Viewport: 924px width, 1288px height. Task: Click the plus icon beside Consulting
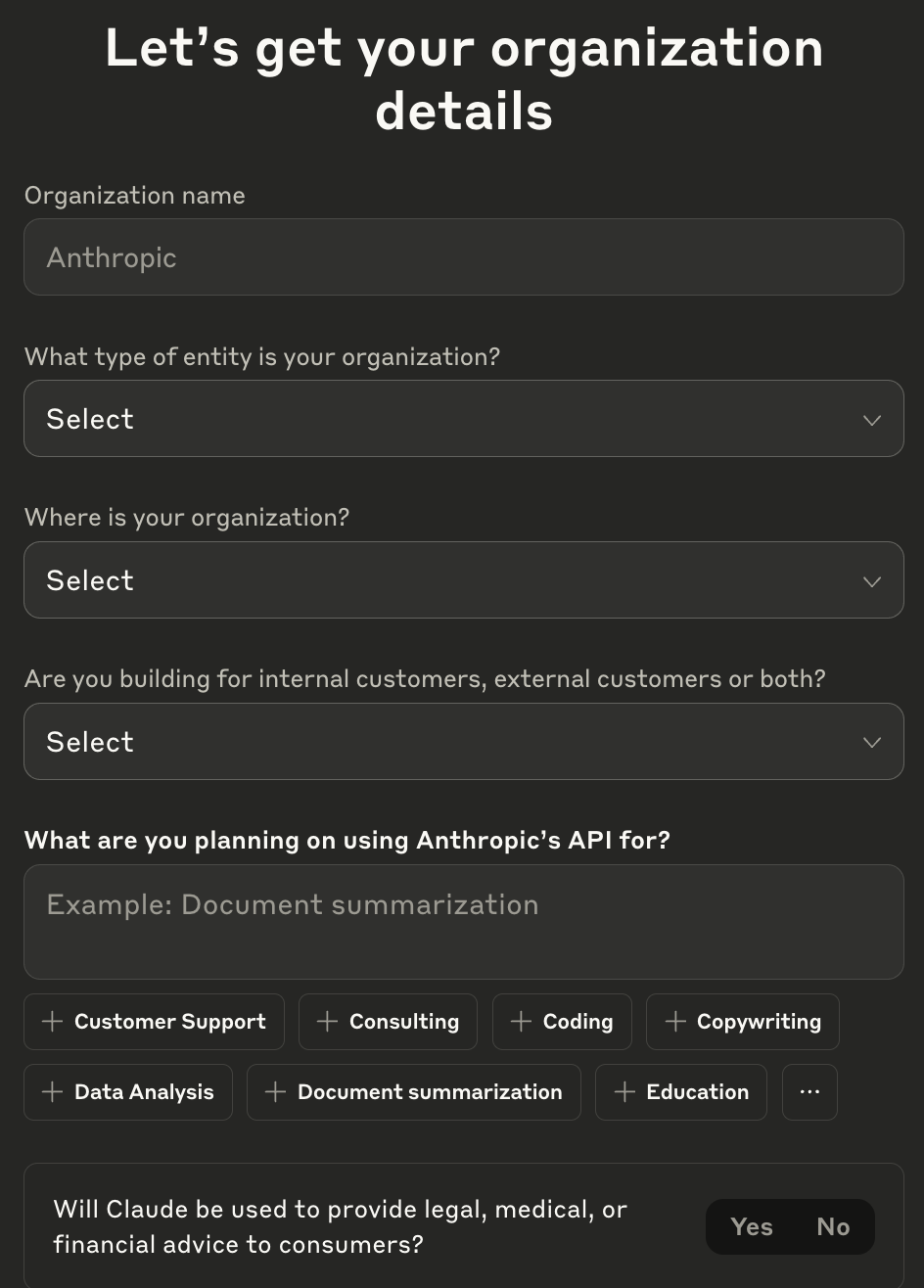(x=327, y=1022)
